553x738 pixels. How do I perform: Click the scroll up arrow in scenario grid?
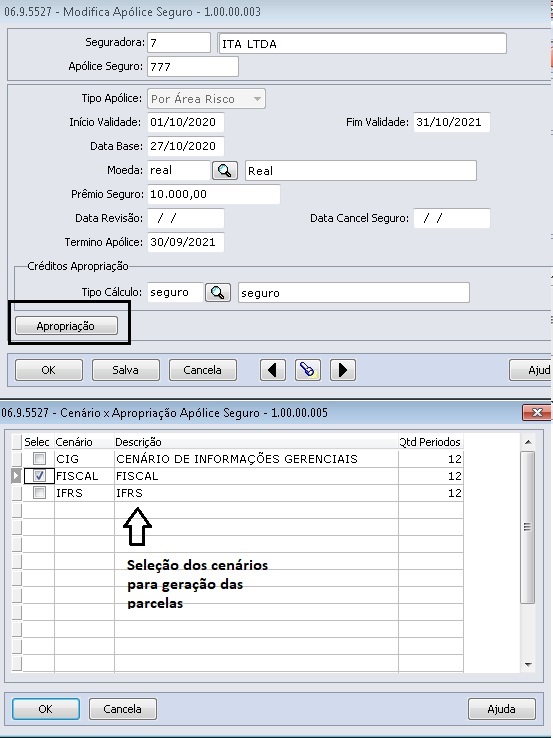(x=528, y=442)
